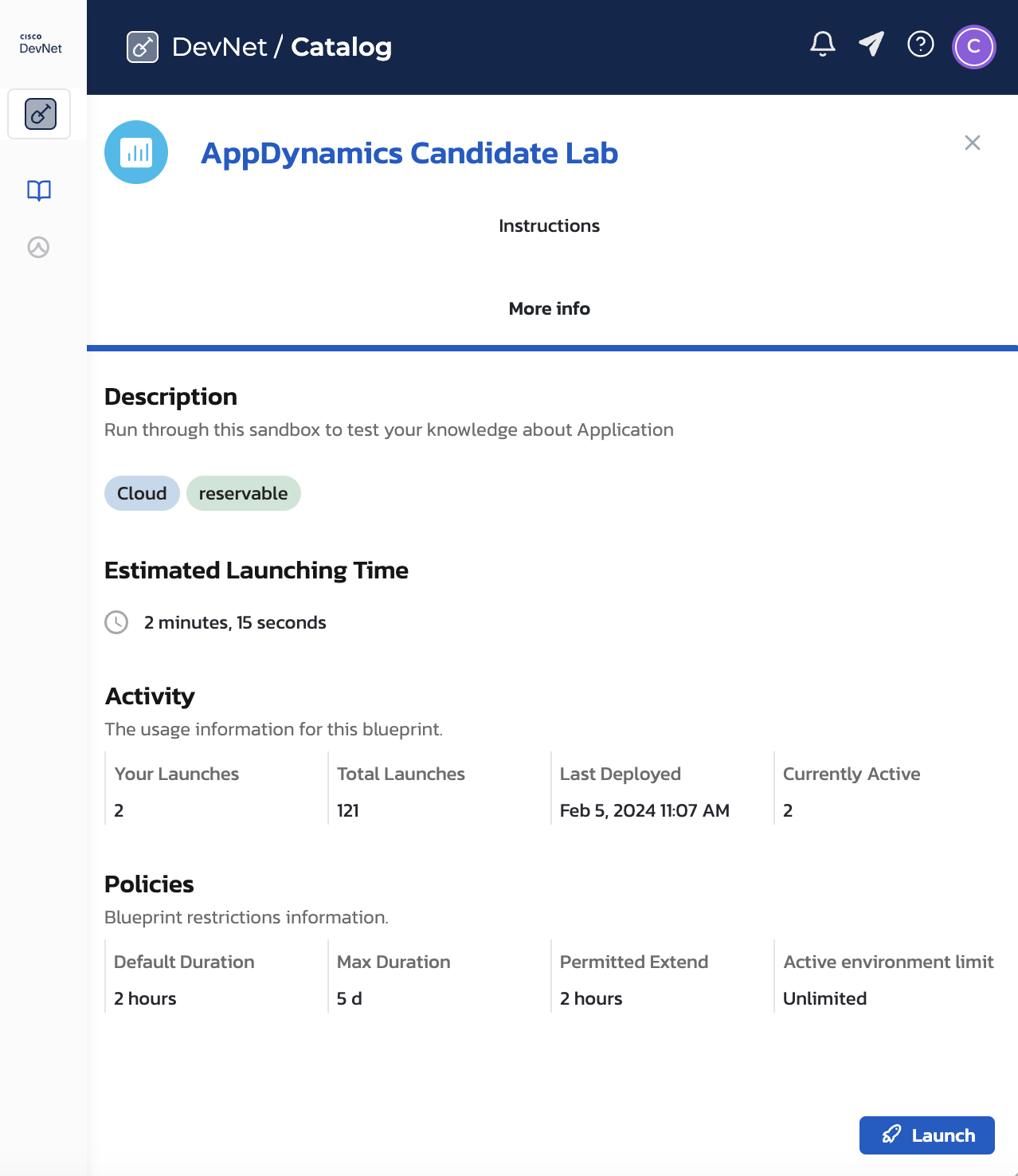Click the Catalog breadcrumb text
Image resolution: width=1018 pixels, height=1176 pixels.
341,47
